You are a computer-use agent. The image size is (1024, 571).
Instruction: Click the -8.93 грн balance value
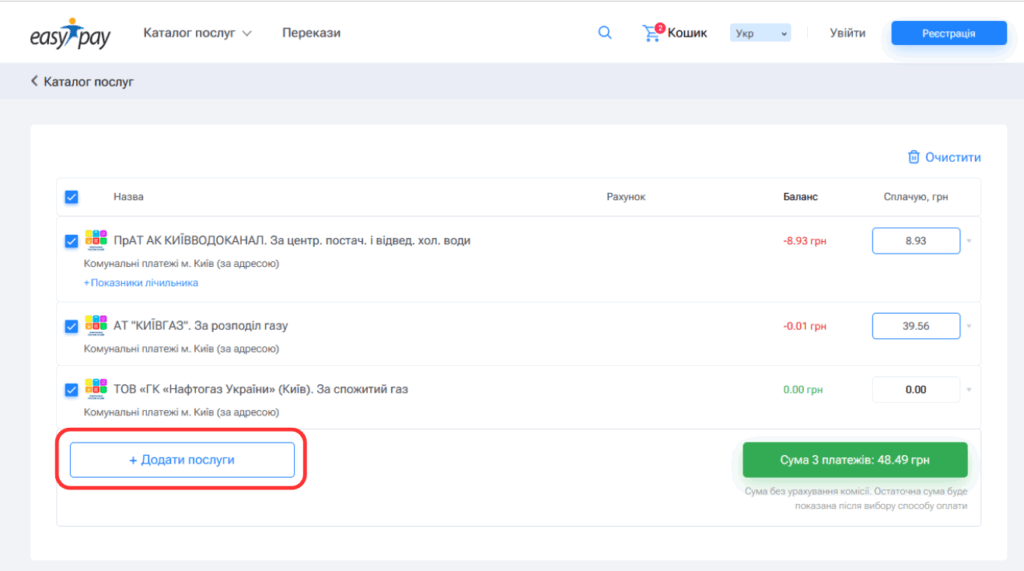point(805,241)
